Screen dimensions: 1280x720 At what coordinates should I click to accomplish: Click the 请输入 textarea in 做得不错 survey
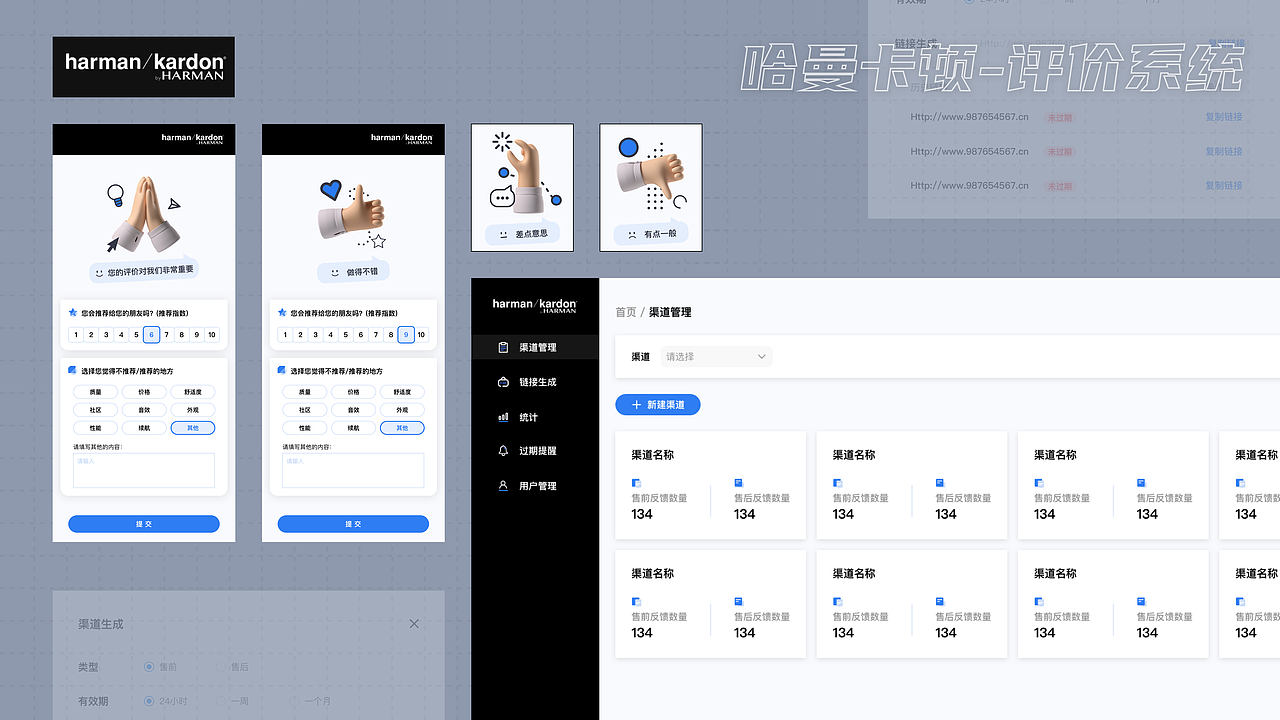[x=353, y=470]
